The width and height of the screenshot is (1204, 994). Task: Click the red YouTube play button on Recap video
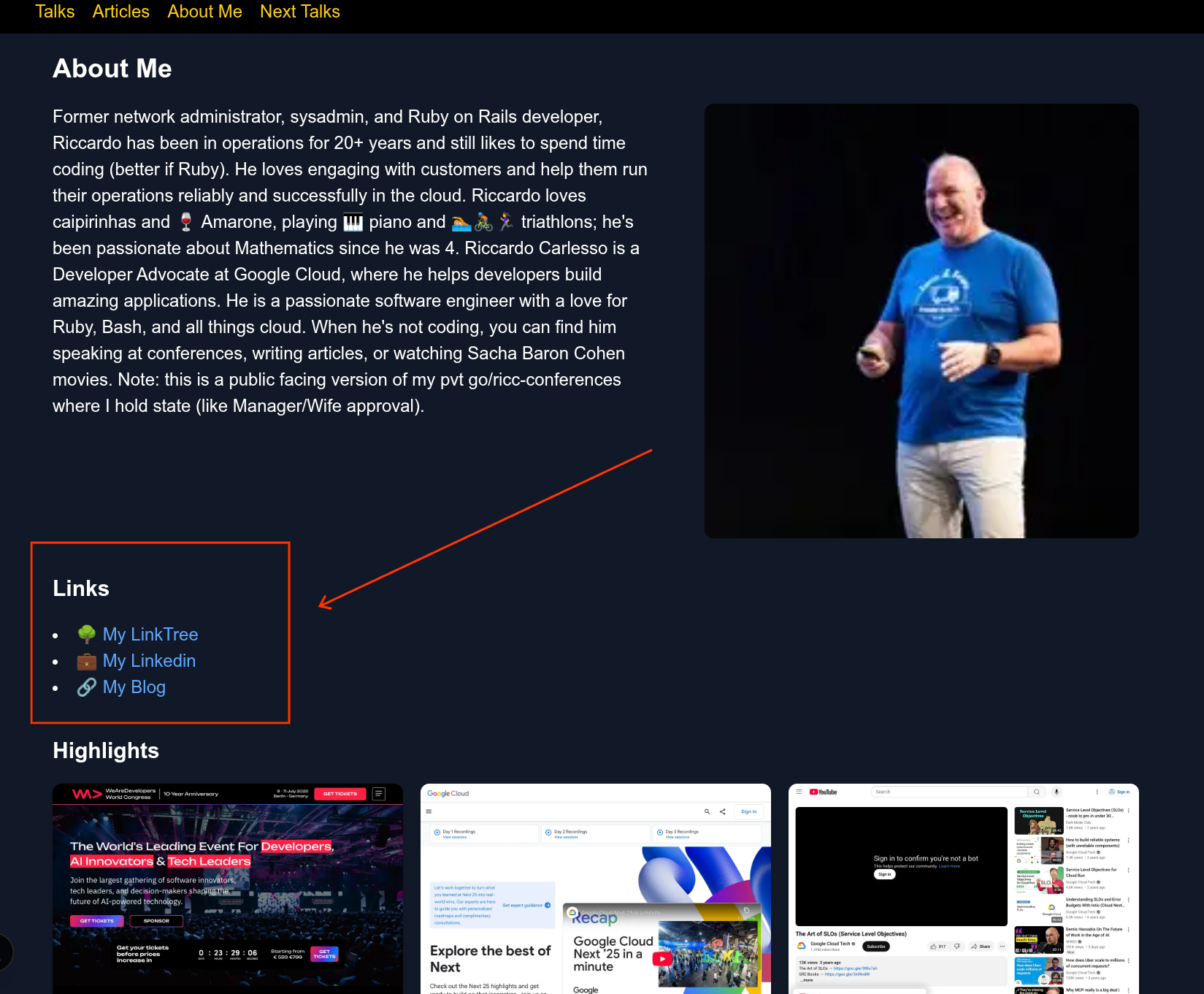click(662, 959)
